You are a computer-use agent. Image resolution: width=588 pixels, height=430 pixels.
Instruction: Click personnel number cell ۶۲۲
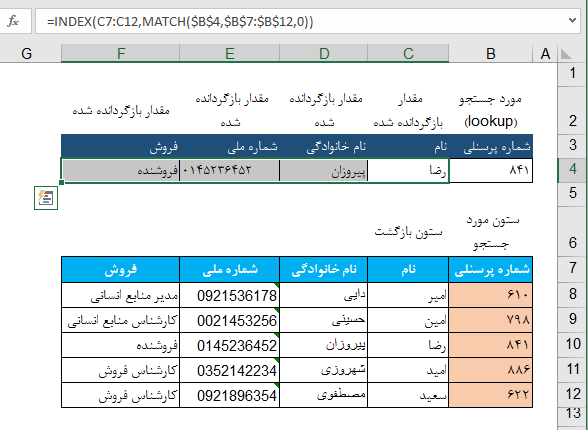tap(490, 395)
